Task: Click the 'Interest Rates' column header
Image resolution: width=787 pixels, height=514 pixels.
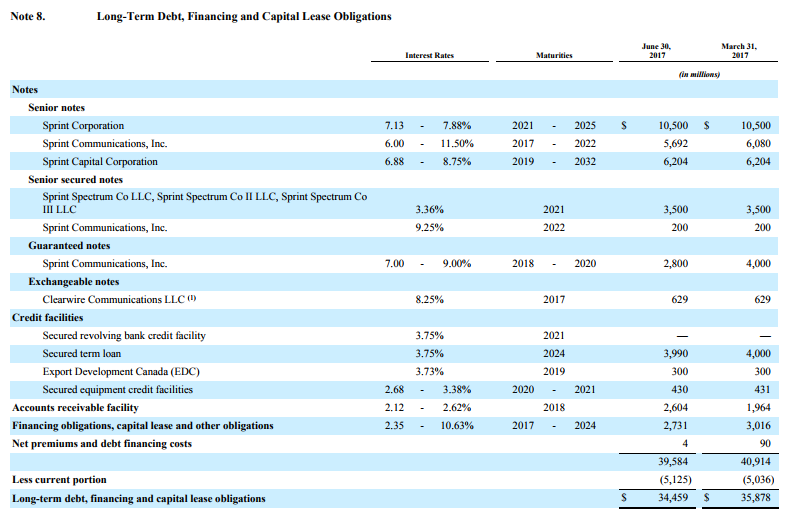Action: click(x=429, y=55)
